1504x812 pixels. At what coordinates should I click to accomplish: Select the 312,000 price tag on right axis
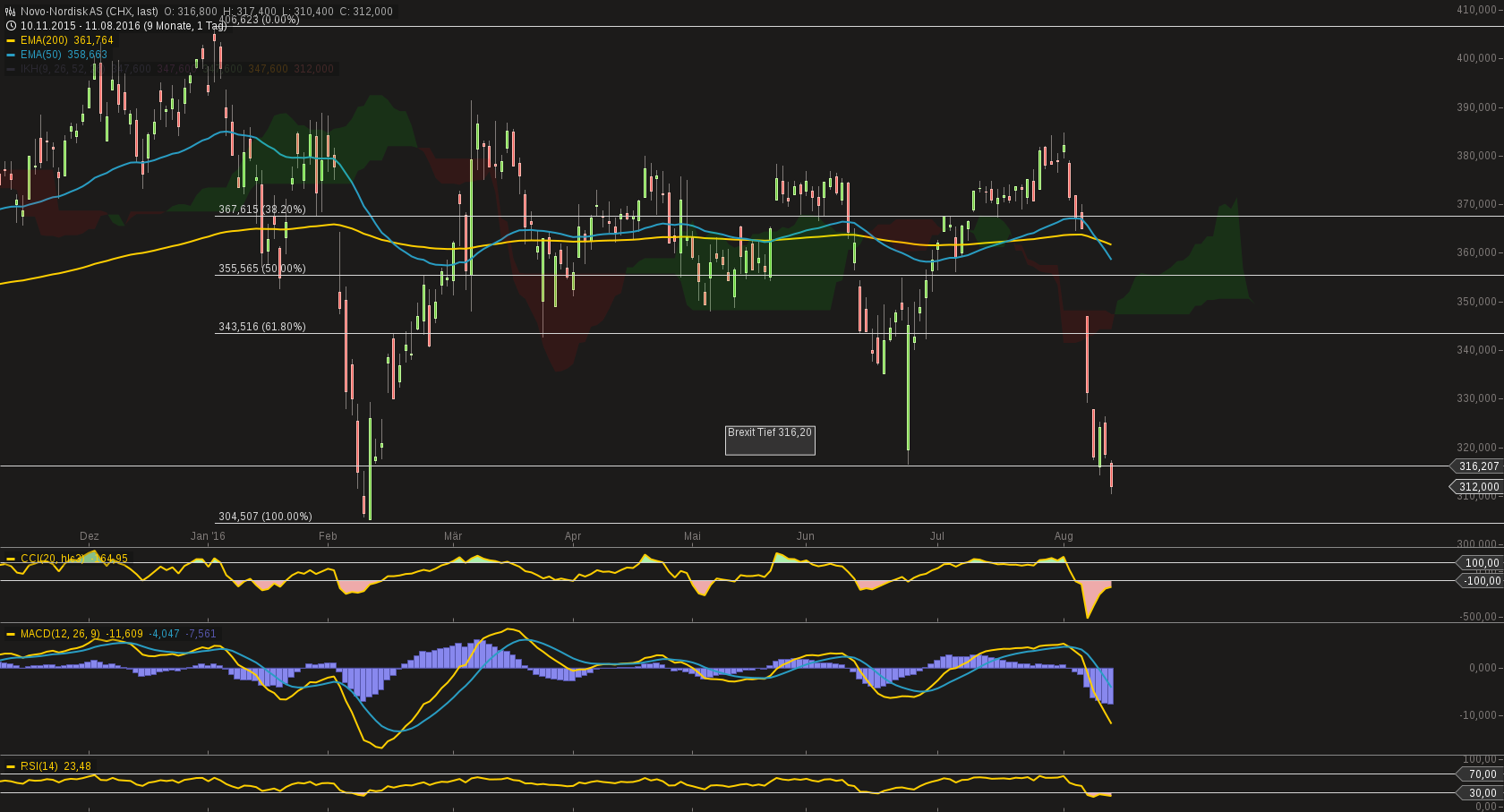(1477, 487)
